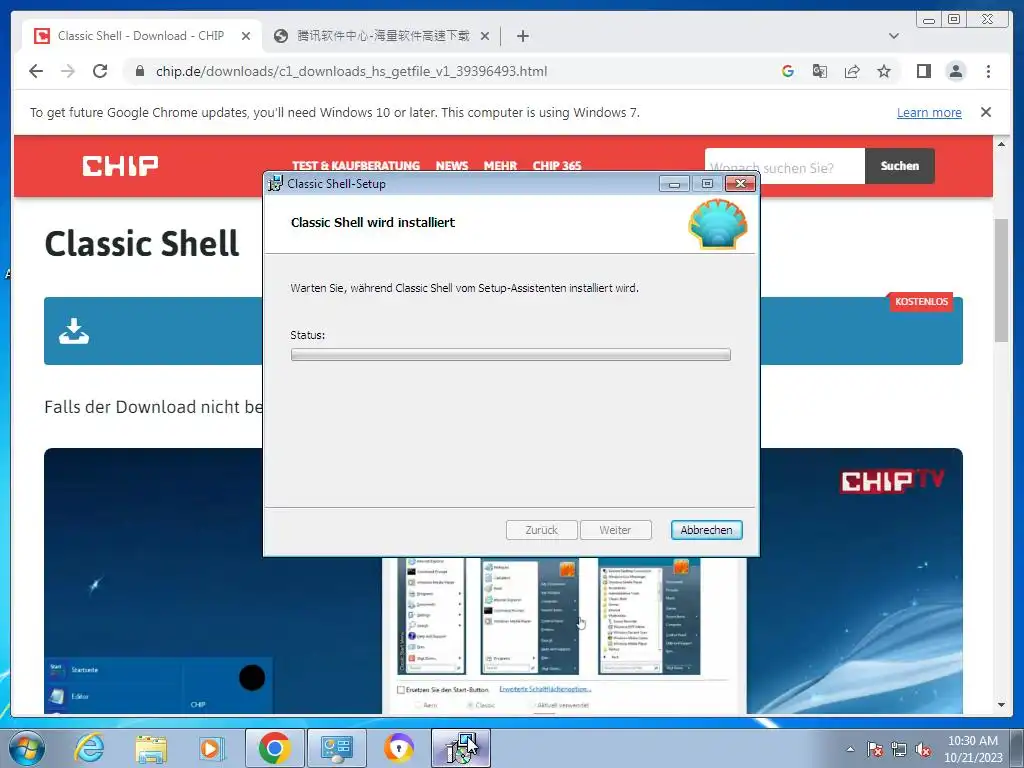Reload the page in Chrome

(x=100, y=71)
